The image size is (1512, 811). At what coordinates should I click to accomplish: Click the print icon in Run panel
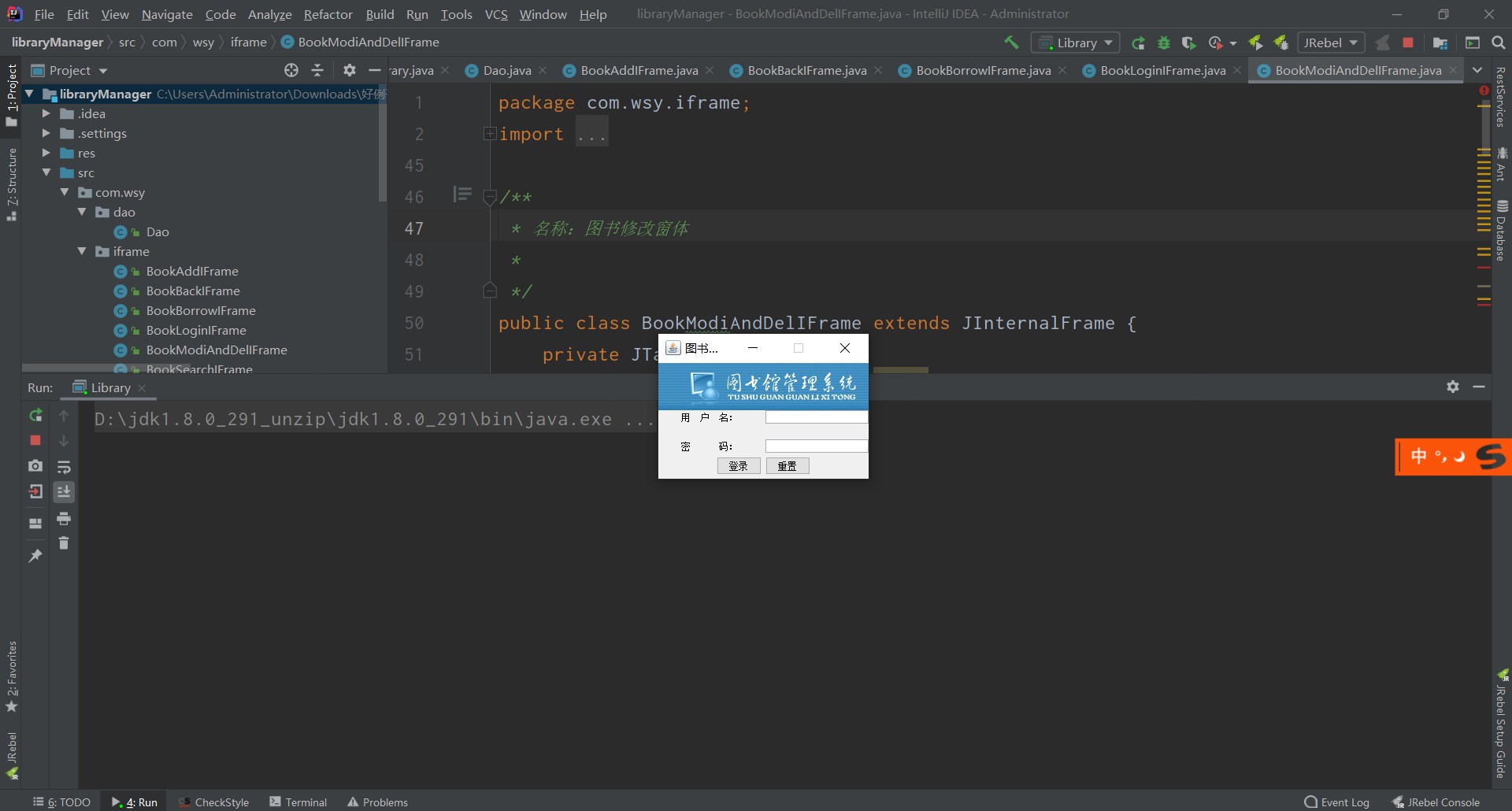coord(64,518)
